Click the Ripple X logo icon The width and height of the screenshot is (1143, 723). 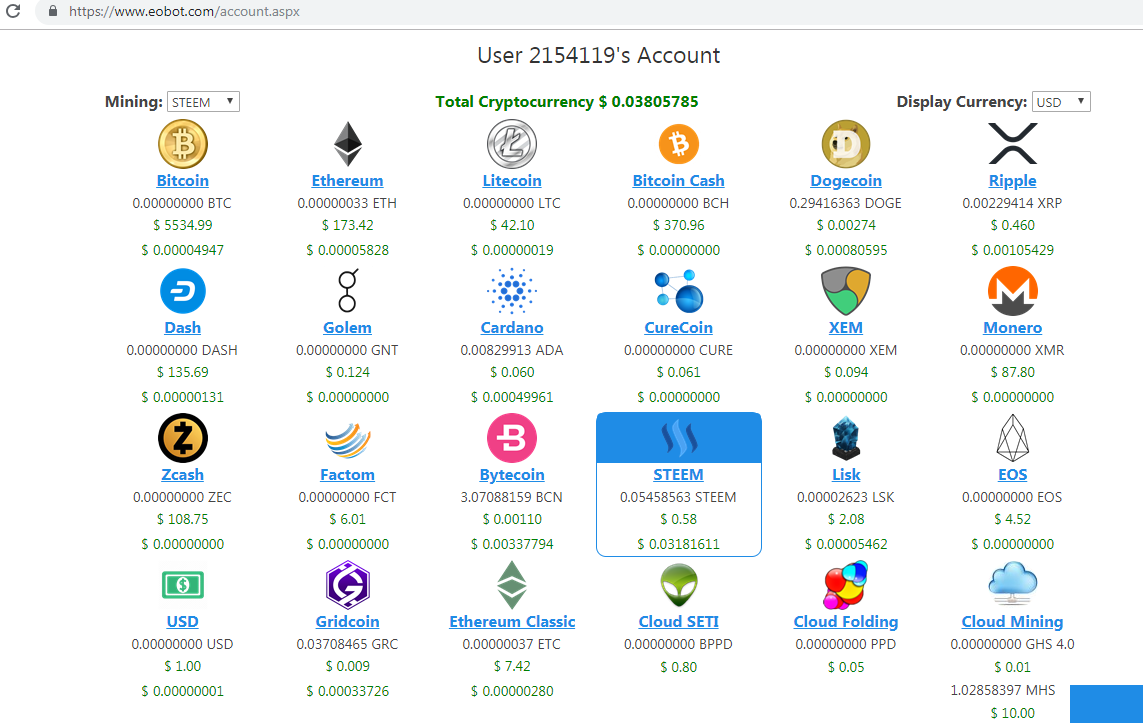(1013, 144)
